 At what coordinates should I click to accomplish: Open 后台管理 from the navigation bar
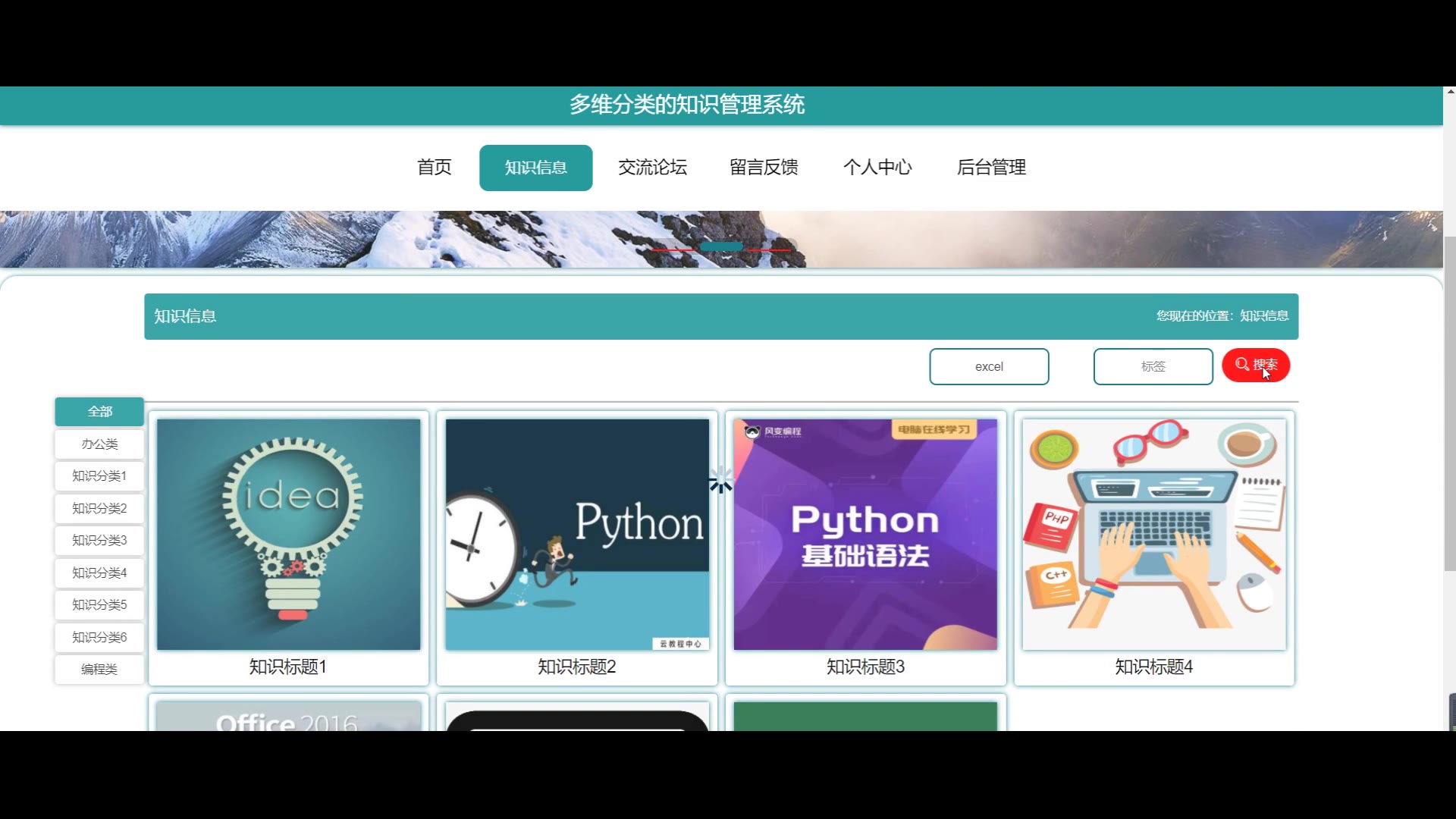coord(991,168)
